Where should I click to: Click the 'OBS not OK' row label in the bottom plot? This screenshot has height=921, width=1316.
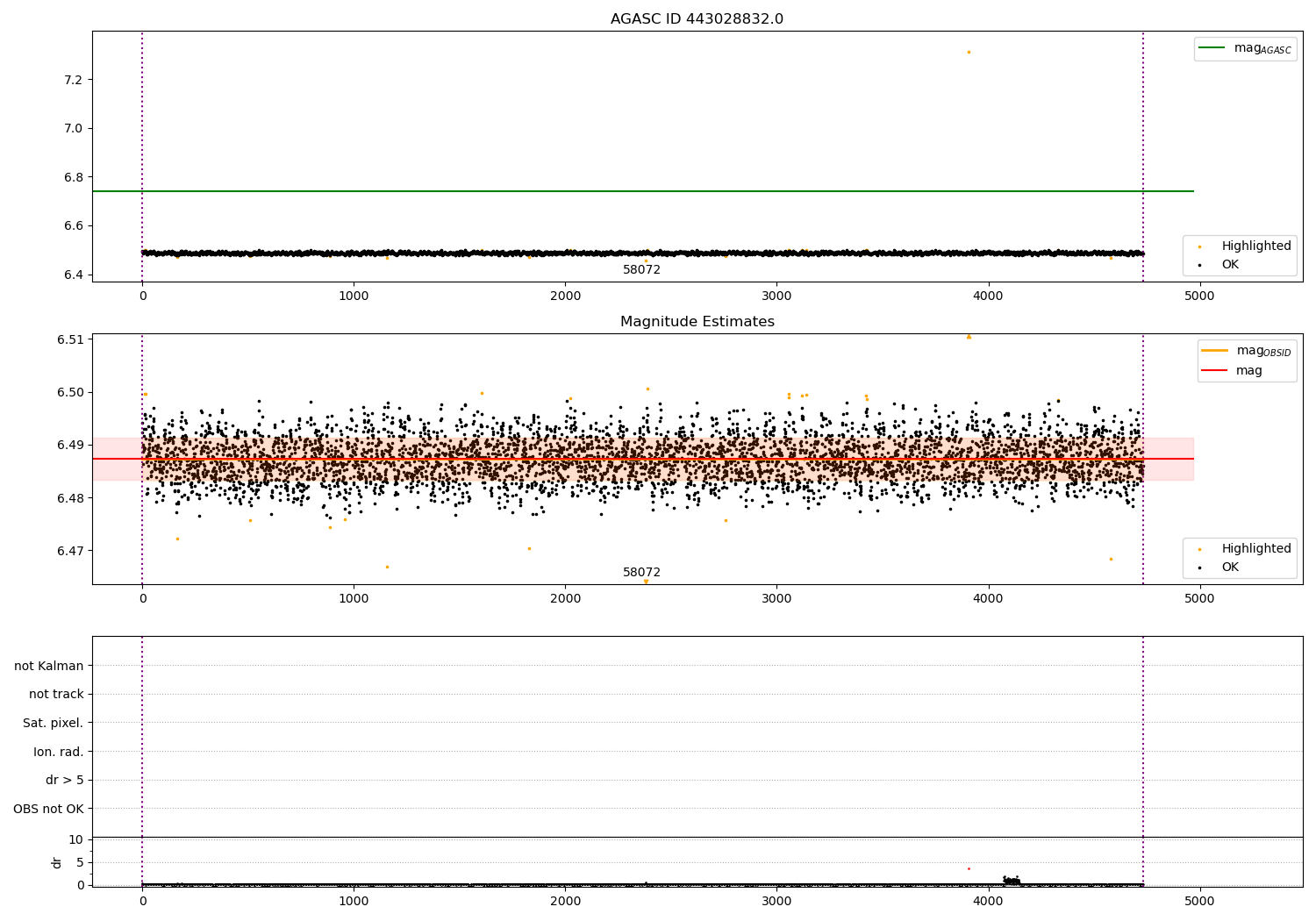[x=48, y=809]
